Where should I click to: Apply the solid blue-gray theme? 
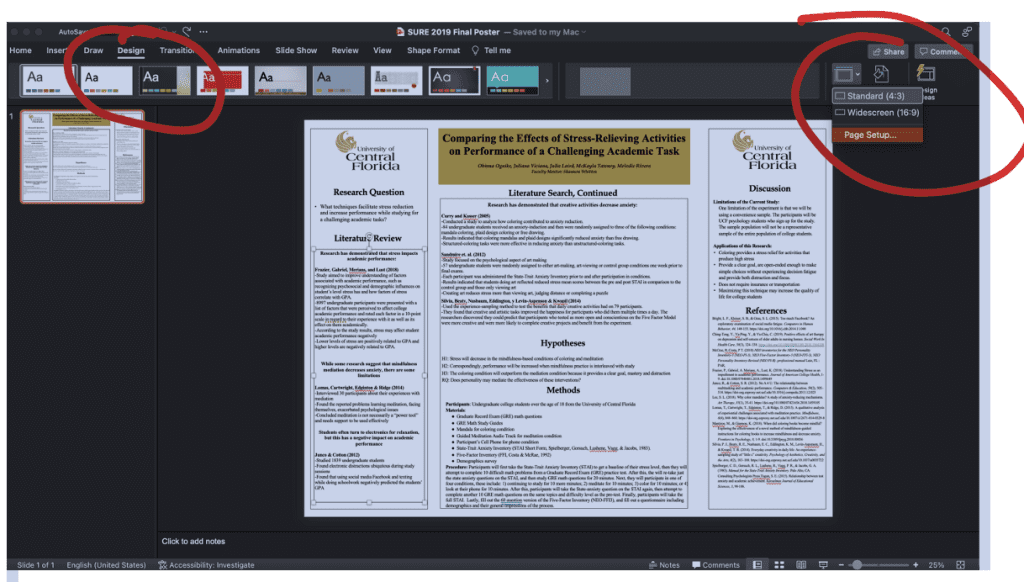point(338,80)
